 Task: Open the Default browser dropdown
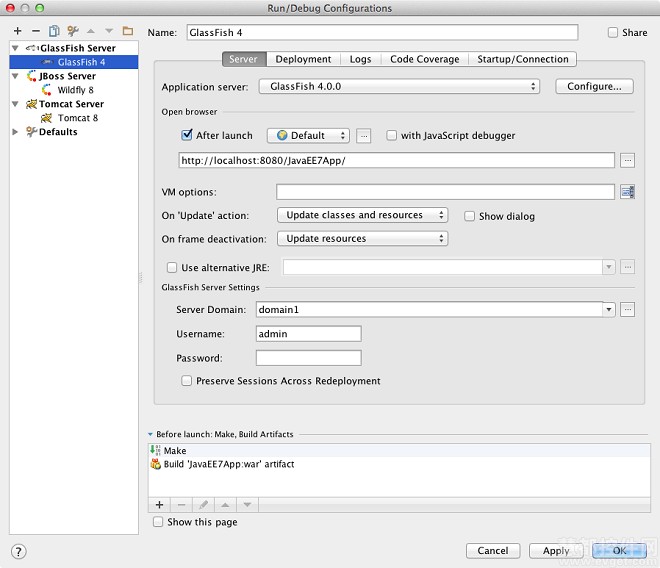(308, 136)
